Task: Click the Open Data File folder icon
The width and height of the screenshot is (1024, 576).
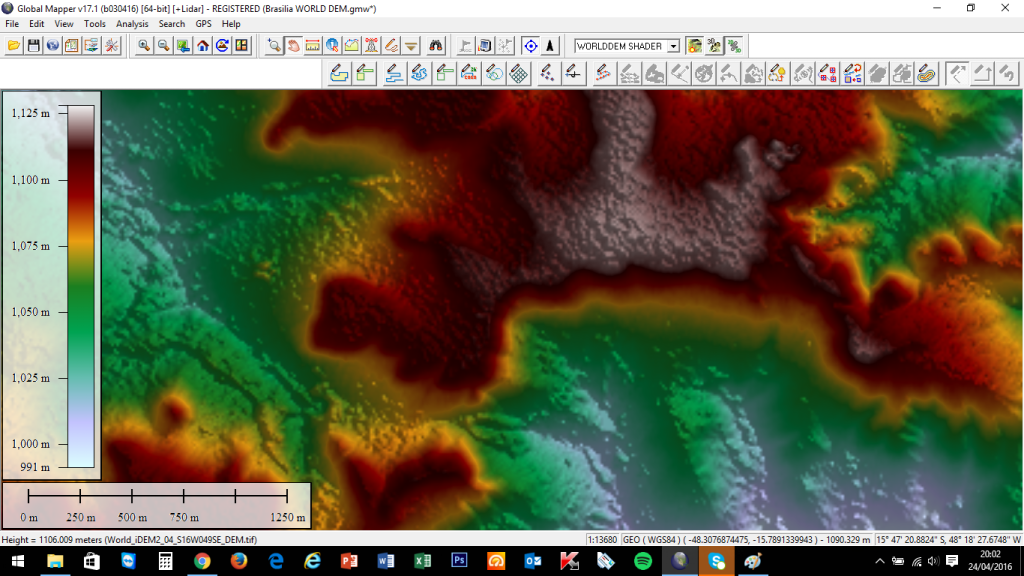Action: (x=14, y=46)
